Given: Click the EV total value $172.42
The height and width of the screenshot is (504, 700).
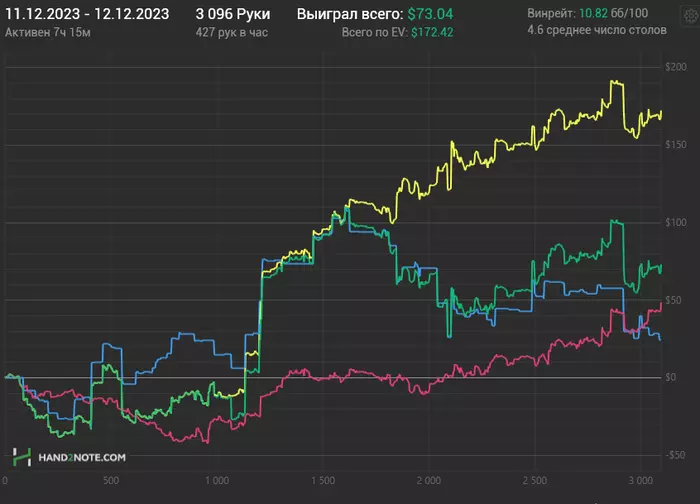Looking at the screenshot, I should tap(432, 33).
